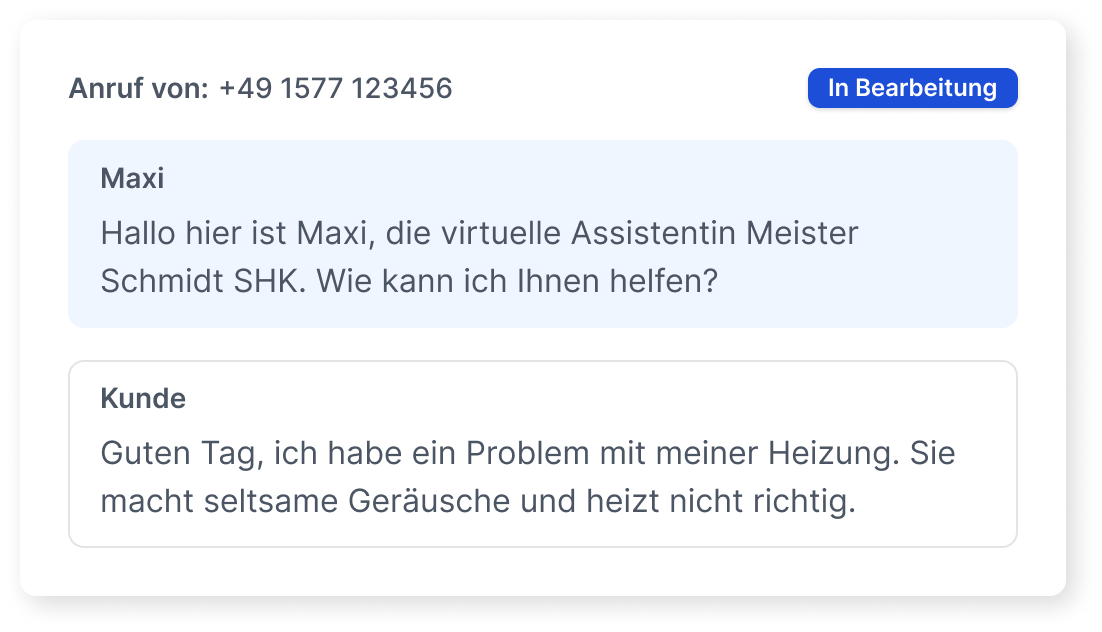This screenshot has height=632, width=1102.
Task: Click the sentence Wie kann ich Ihnen helfen
Action: coord(517,281)
